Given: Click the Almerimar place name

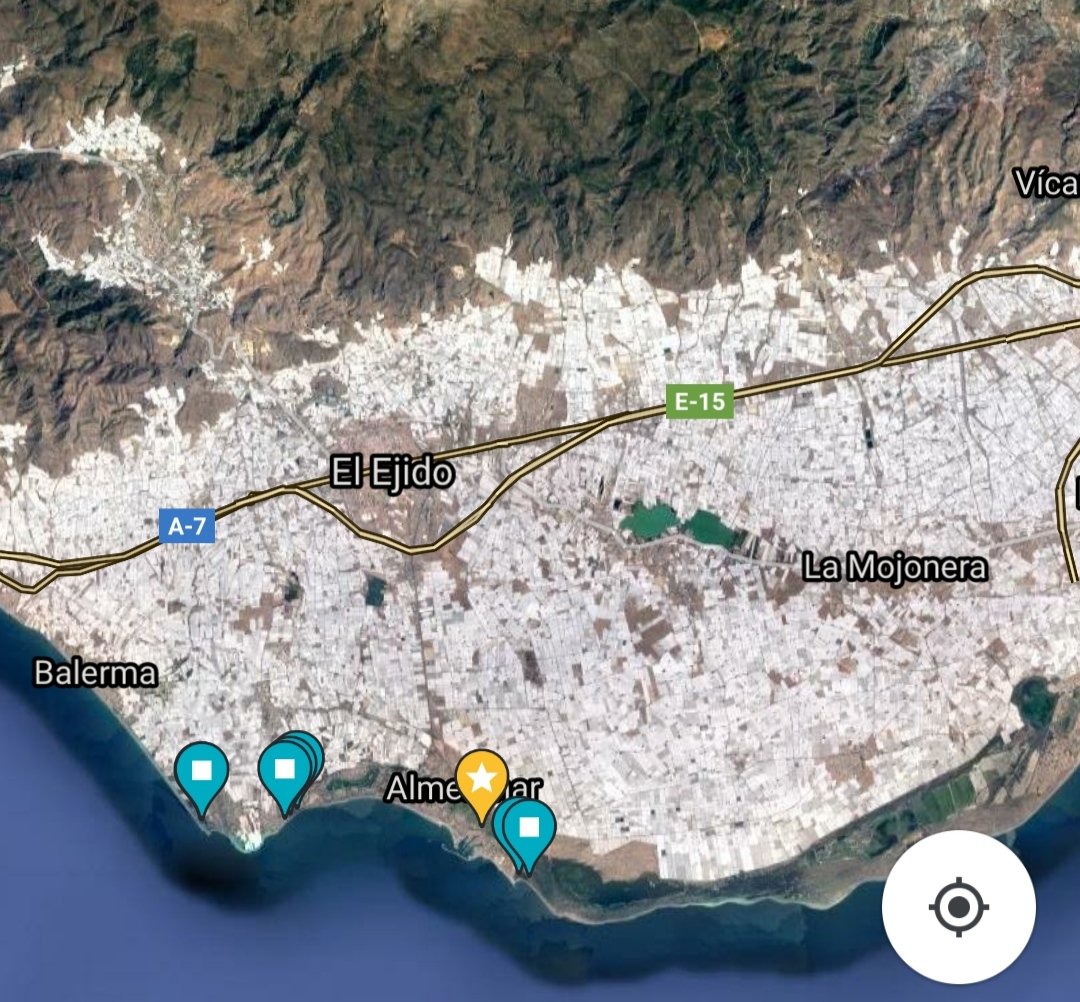Looking at the screenshot, I should pyautogui.click(x=464, y=788).
